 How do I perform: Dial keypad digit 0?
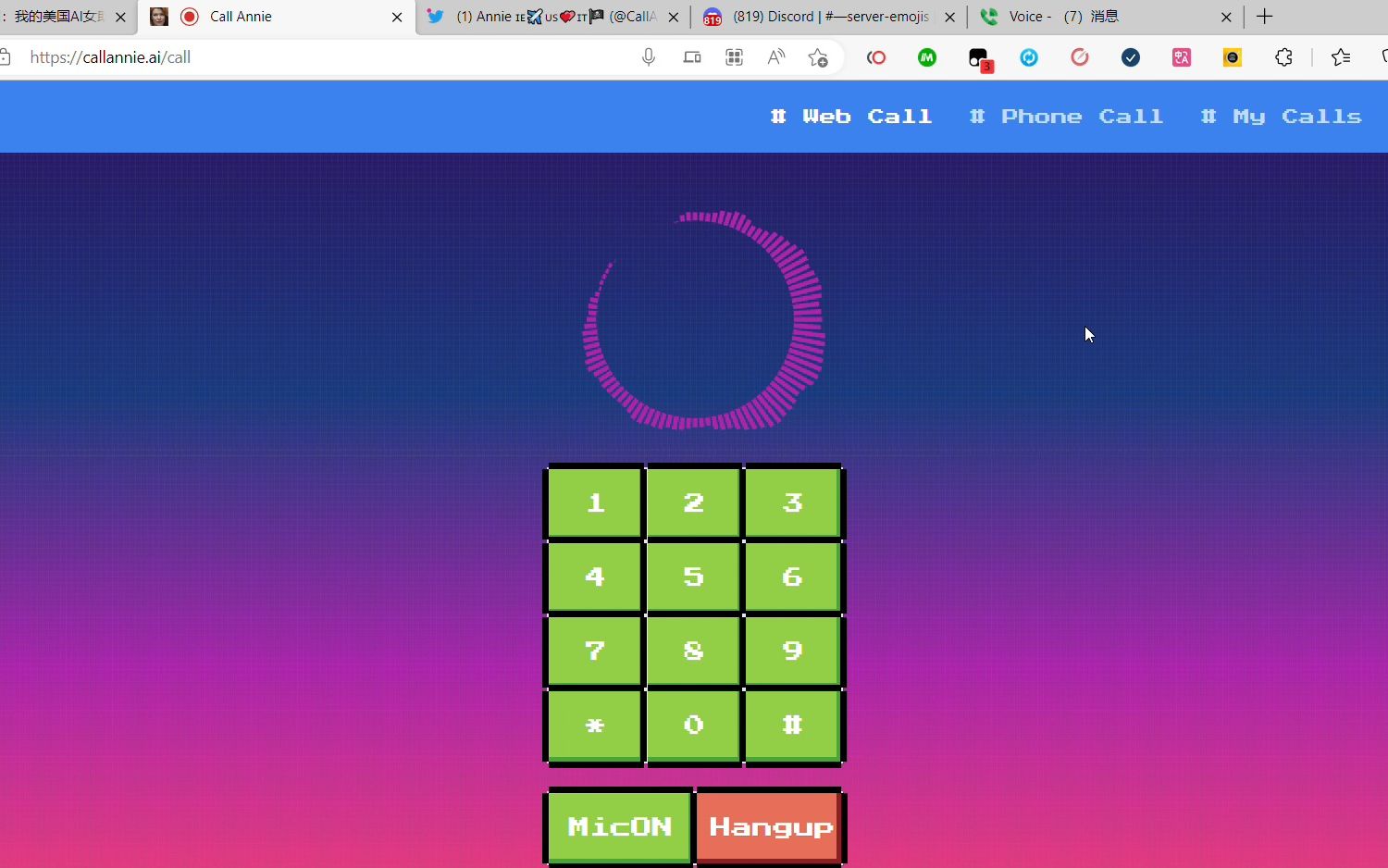click(694, 725)
